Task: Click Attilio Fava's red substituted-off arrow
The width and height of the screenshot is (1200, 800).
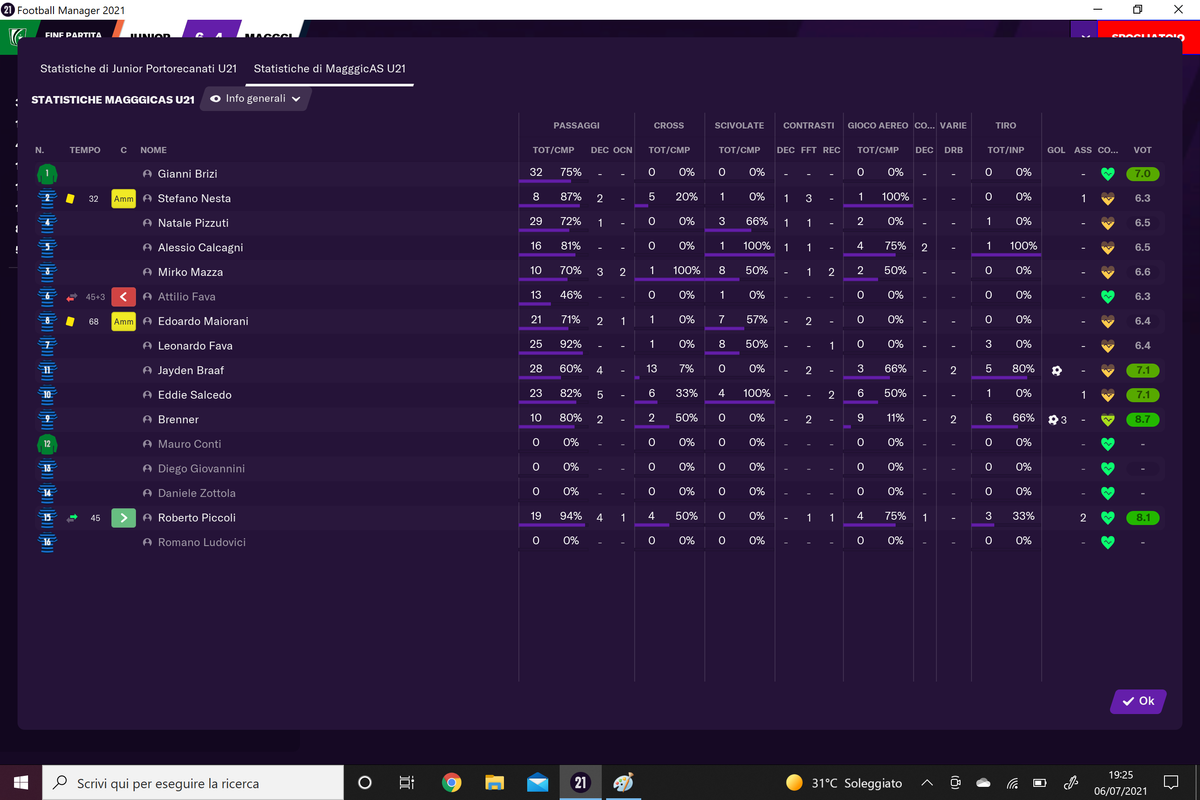Action: point(123,297)
